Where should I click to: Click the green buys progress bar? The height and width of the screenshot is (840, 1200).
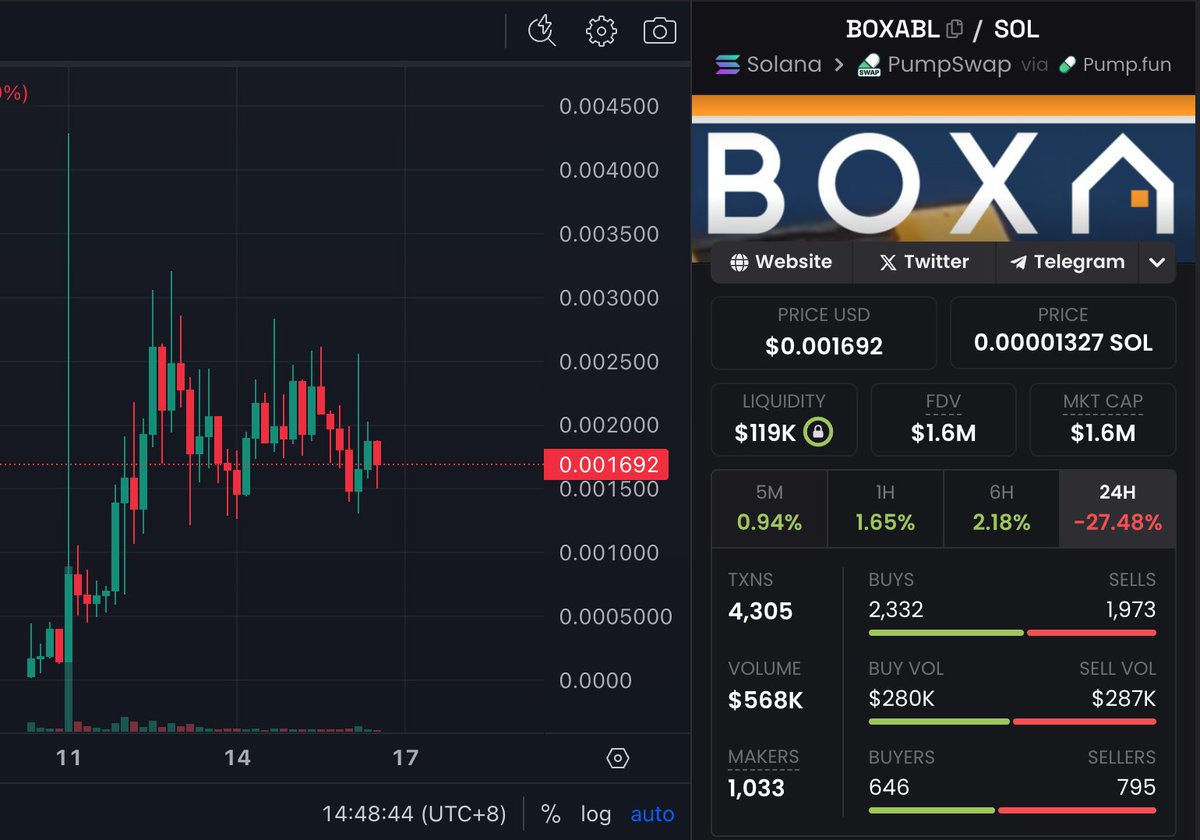(x=946, y=633)
